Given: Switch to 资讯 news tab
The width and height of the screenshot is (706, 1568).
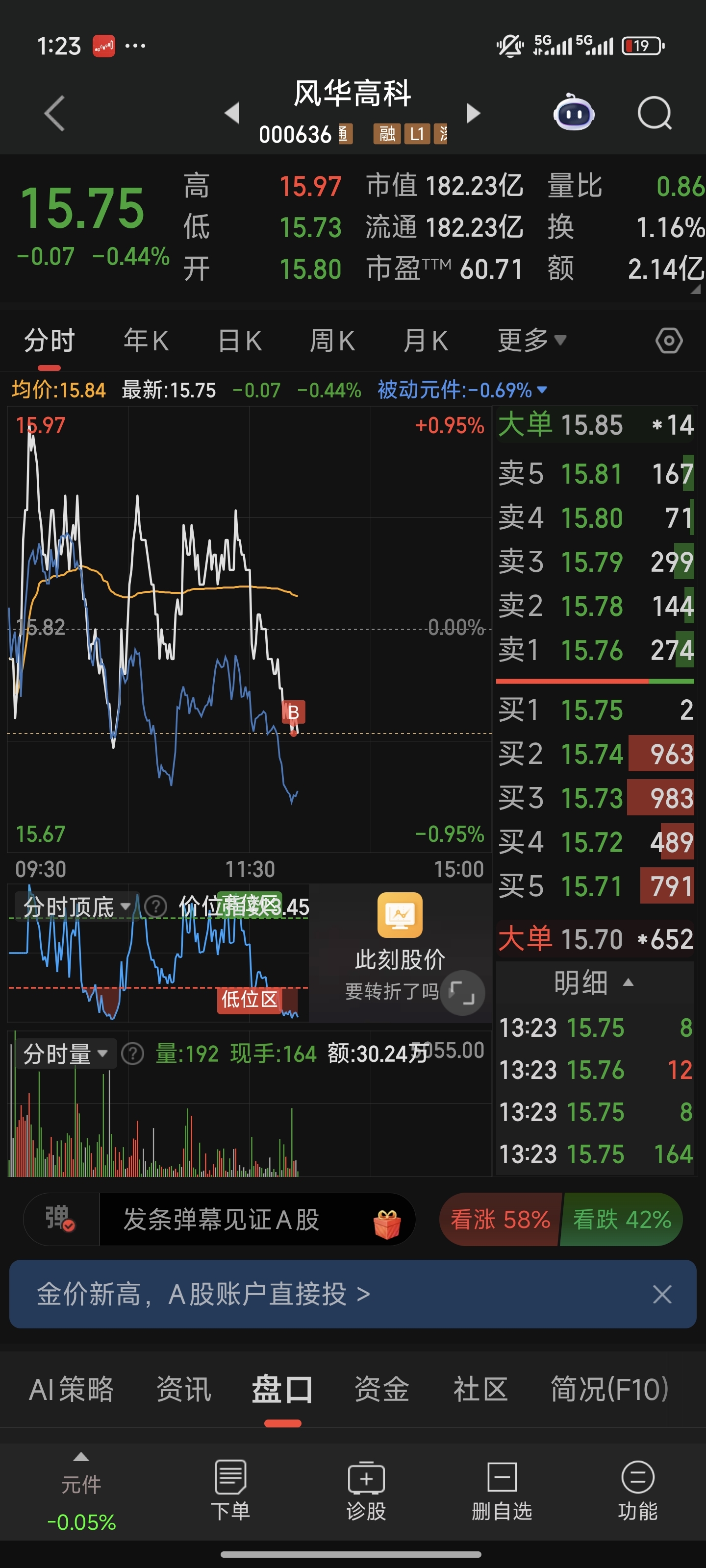Looking at the screenshot, I should 183,1389.
